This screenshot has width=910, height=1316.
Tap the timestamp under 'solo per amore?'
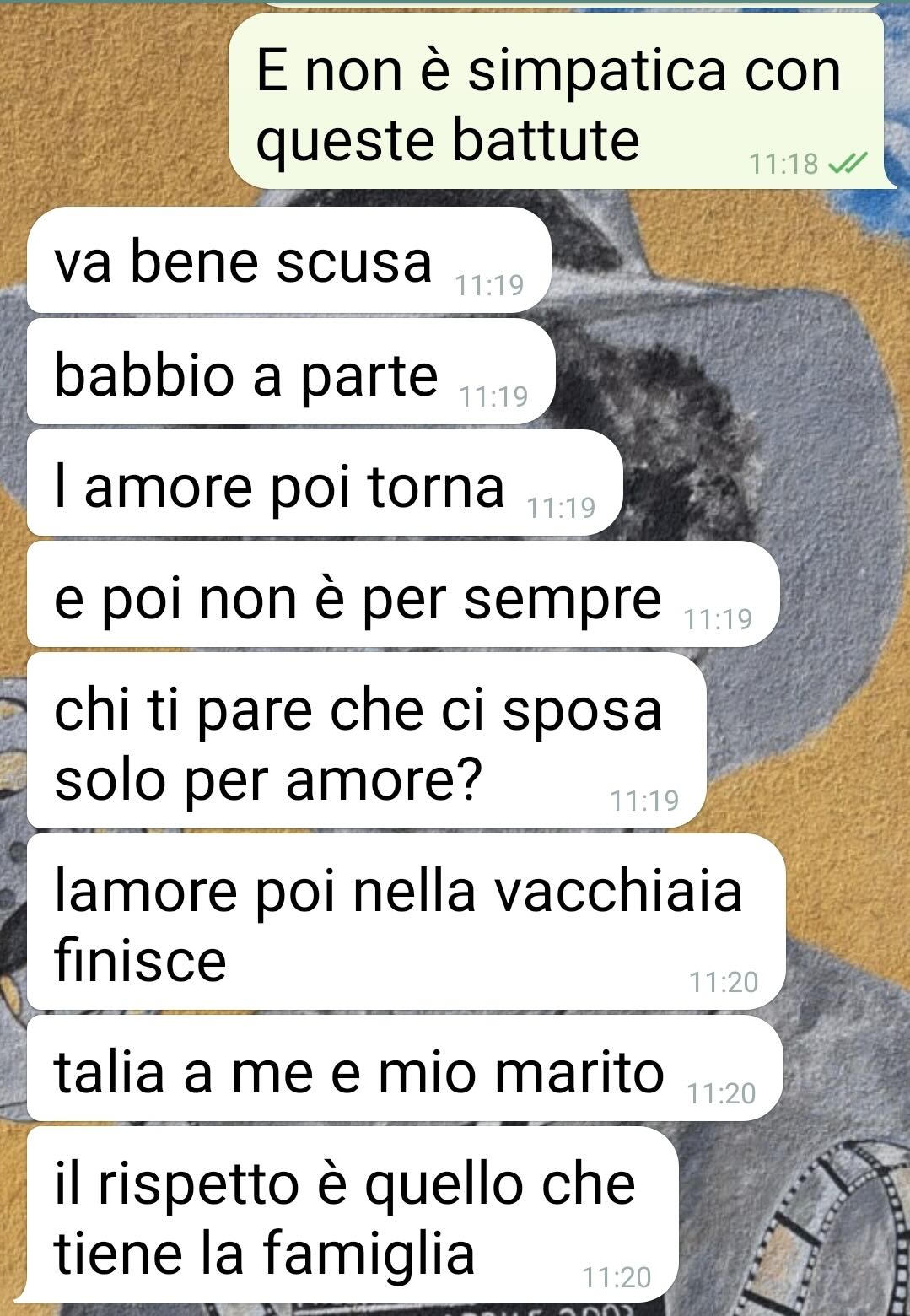[645, 800]
